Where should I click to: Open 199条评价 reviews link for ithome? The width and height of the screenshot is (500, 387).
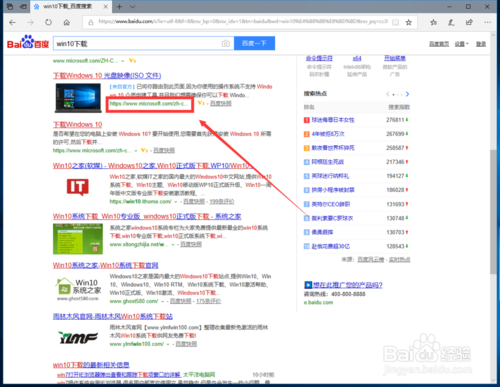click(x=222, y=201)
